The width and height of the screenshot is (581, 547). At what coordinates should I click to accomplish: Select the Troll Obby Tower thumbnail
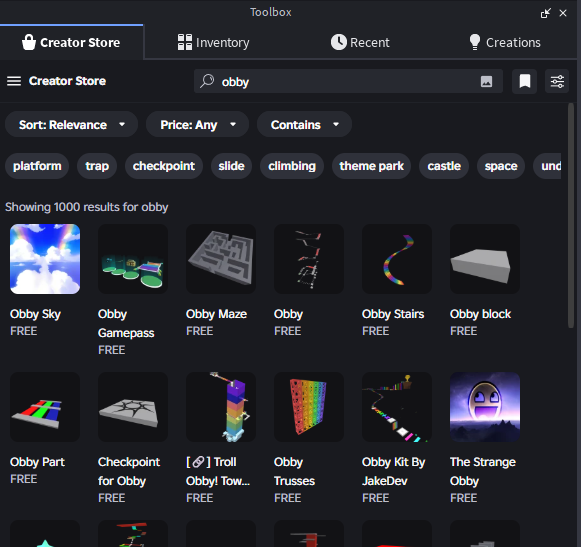click(221, 407)
